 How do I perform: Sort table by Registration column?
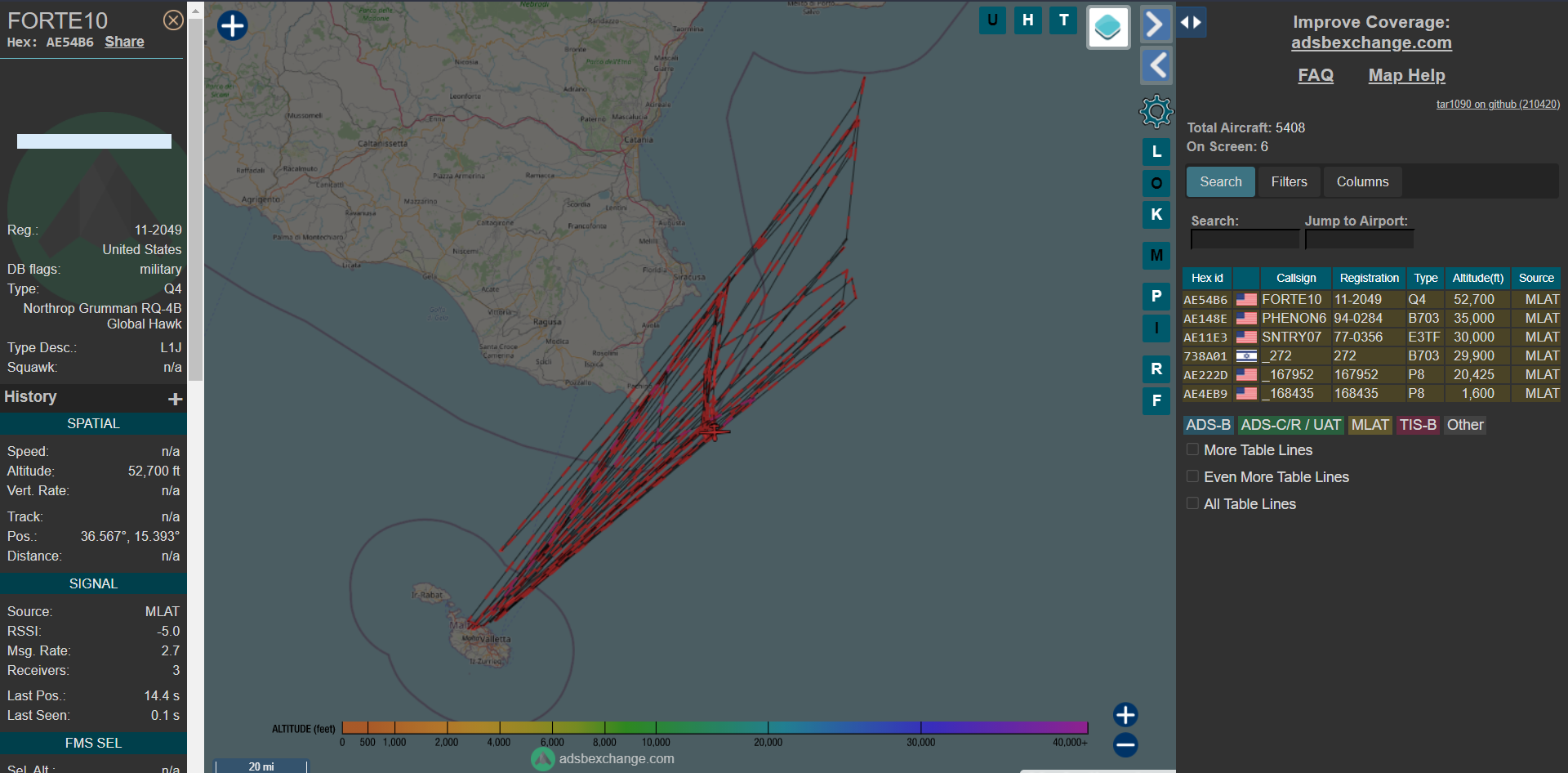coord(1369,278)
